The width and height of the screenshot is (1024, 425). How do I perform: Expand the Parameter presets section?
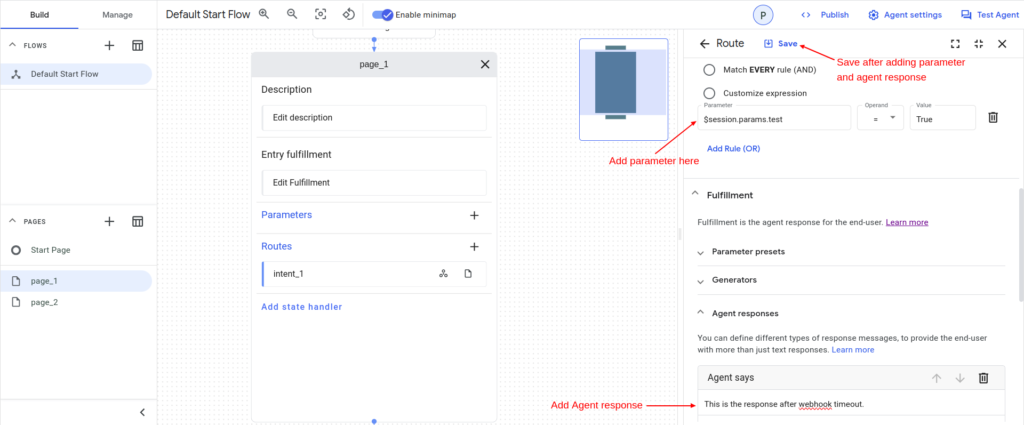click(701, 252)
